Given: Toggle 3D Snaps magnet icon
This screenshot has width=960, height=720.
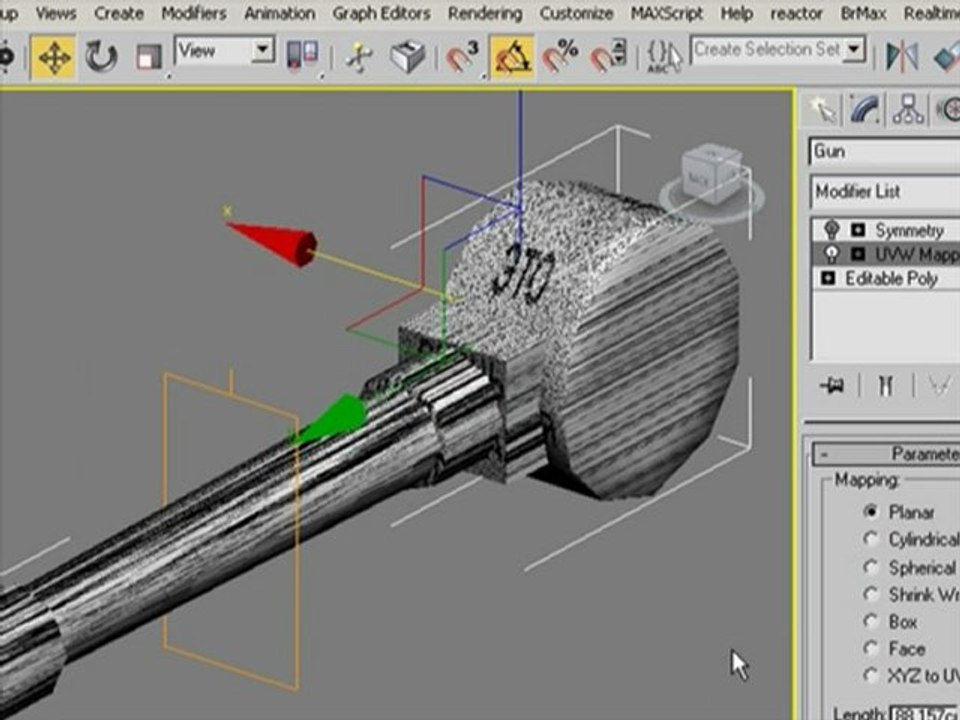Looking at the screenshot, I should (x=462, y=58).
